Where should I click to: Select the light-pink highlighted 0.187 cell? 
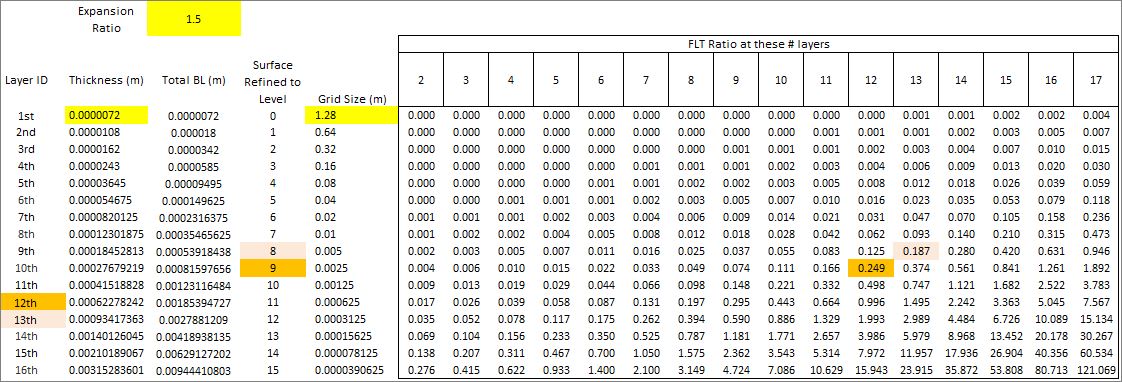coord(916,250)
